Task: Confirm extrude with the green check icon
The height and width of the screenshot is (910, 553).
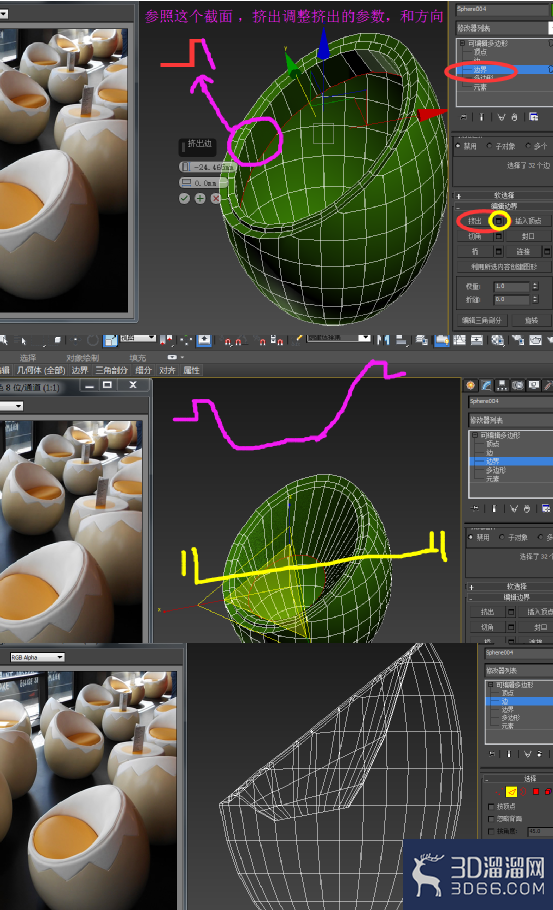Action: pos(185,198)
